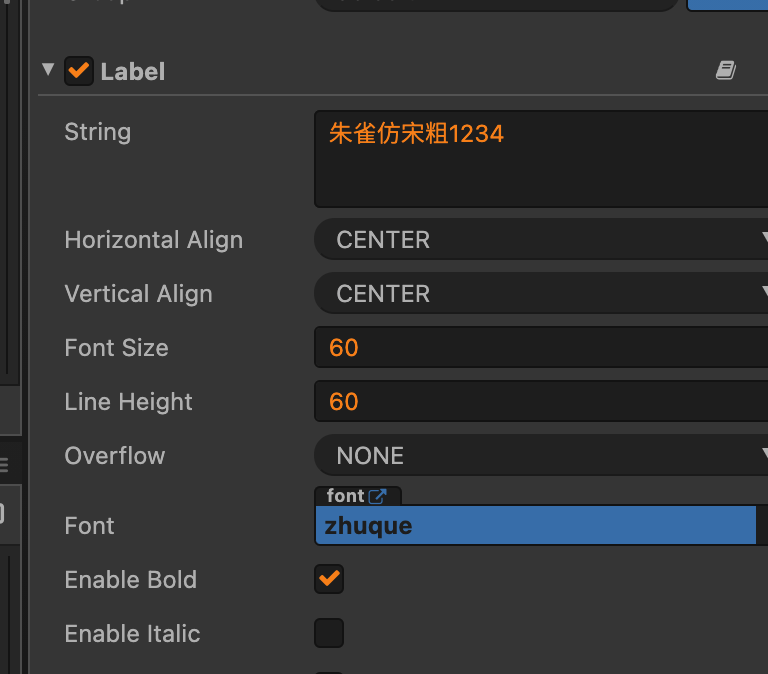Click the Enable Bold property label
Screen dimensions: 768x674
click(x=130, y=580)
